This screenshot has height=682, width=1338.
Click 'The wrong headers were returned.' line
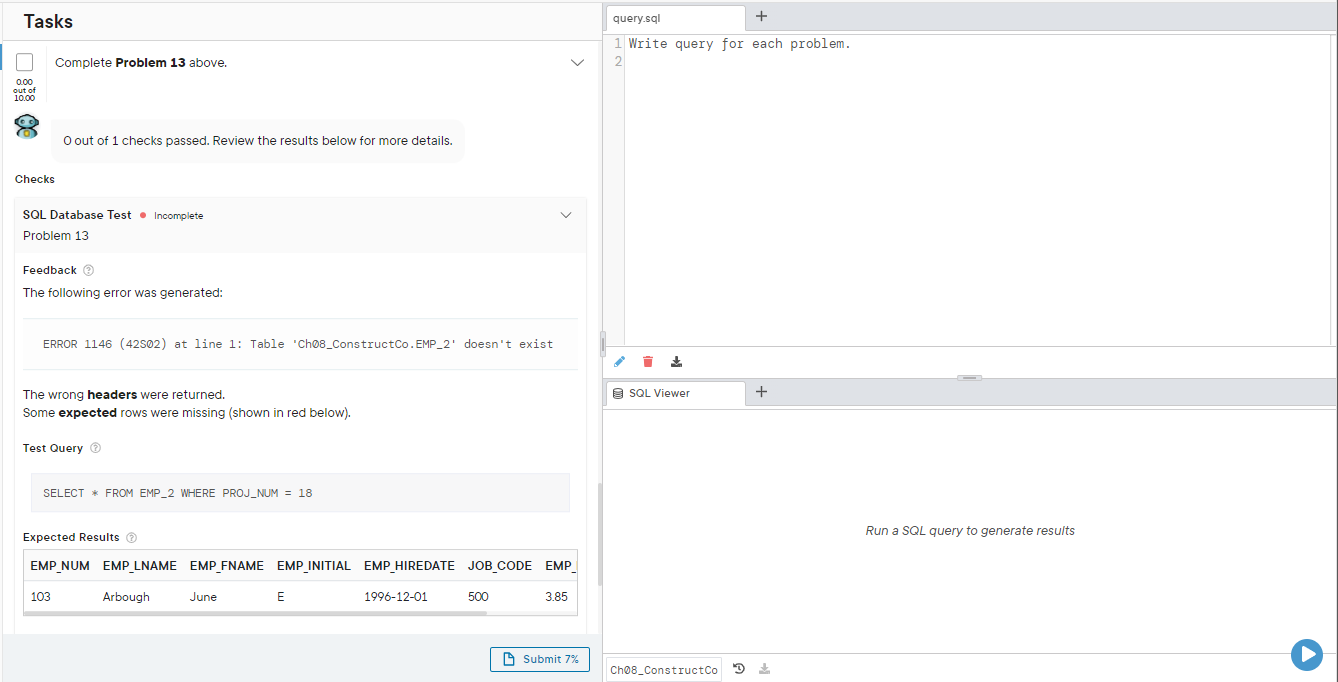pos(124,394)
